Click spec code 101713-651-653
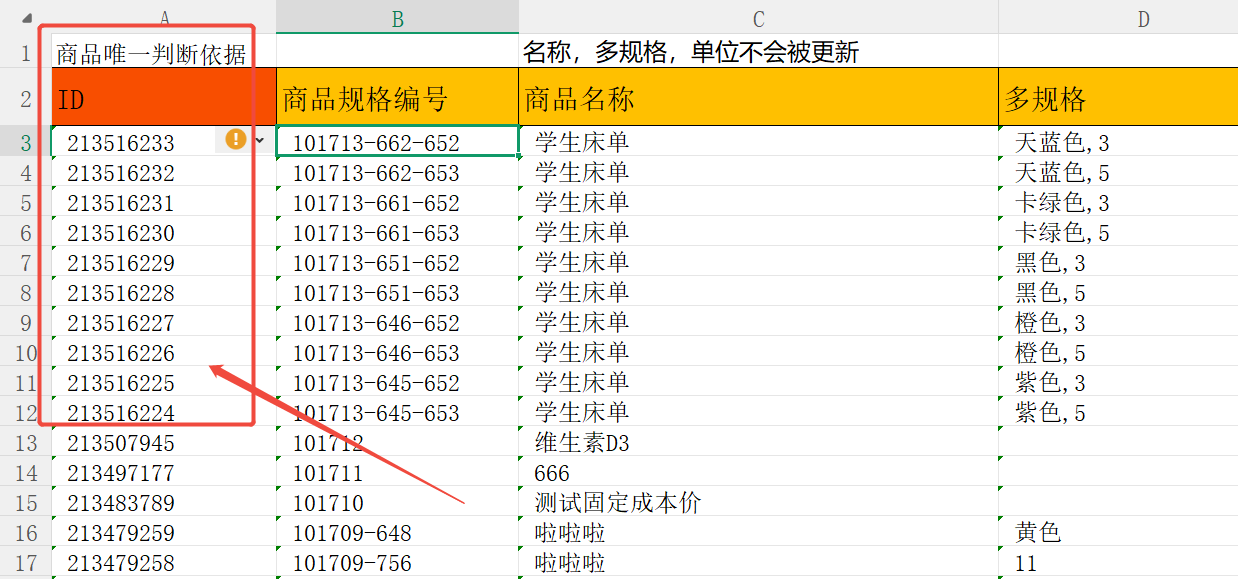Screen dimensions: 1238x579 [376, 293]
